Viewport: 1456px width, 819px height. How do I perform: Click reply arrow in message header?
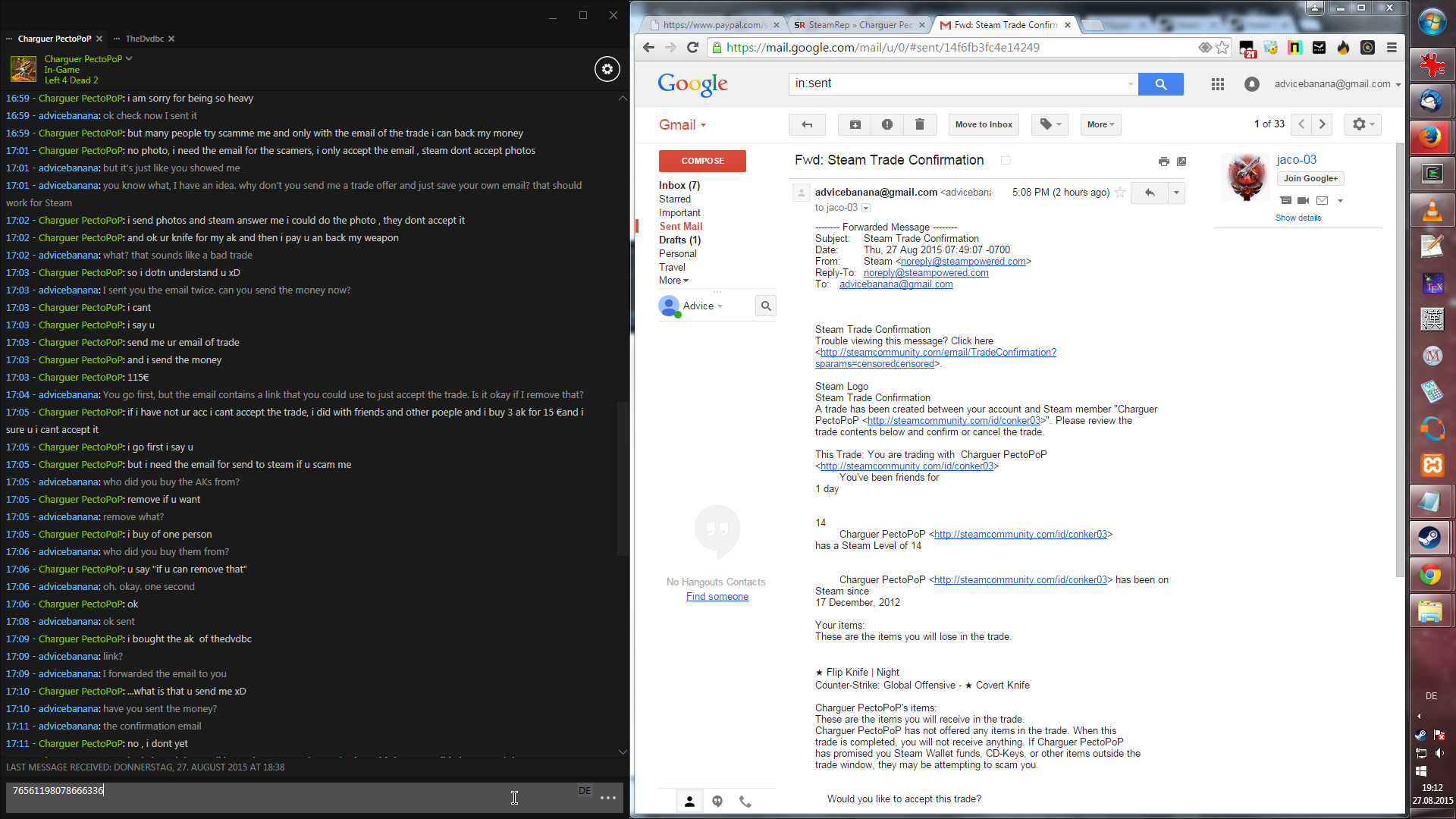pos(1150,193)
